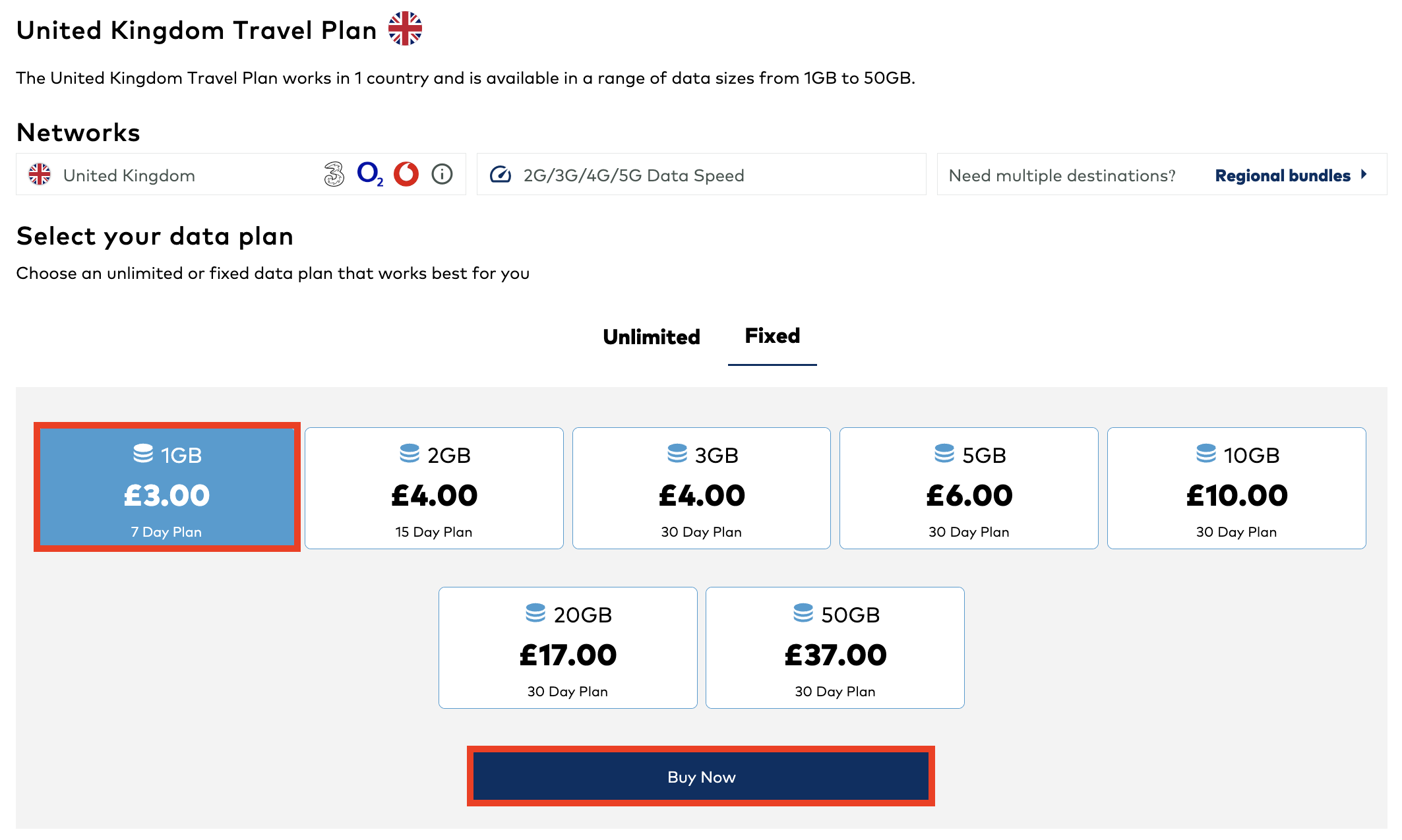The image size is (1402, 840).
Task: Expand Regional bundles arrow
Action: pos(1364,175)
